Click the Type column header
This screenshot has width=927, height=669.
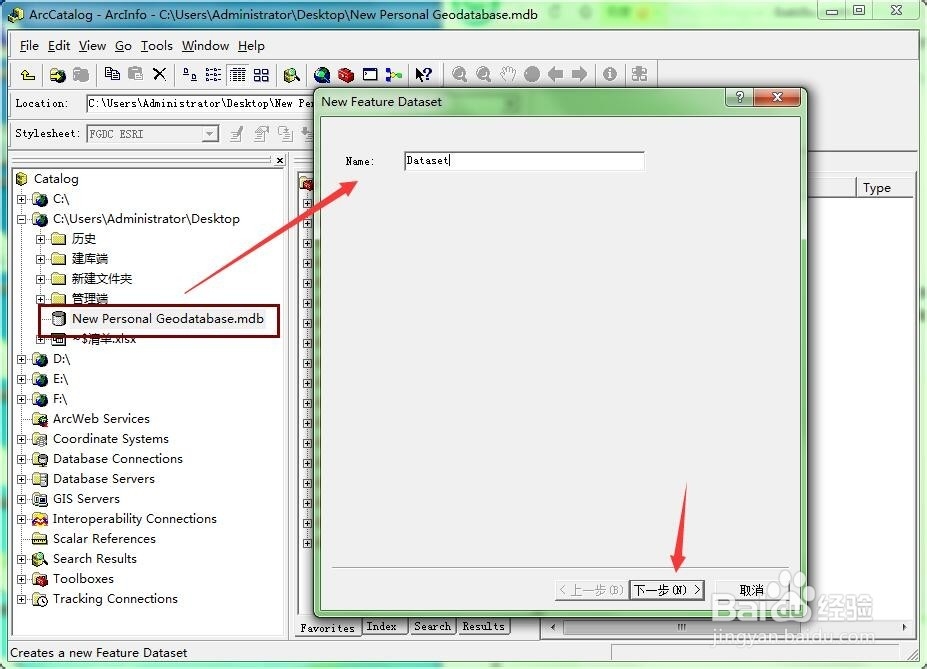pyautogui.click(x=884, y=188)
